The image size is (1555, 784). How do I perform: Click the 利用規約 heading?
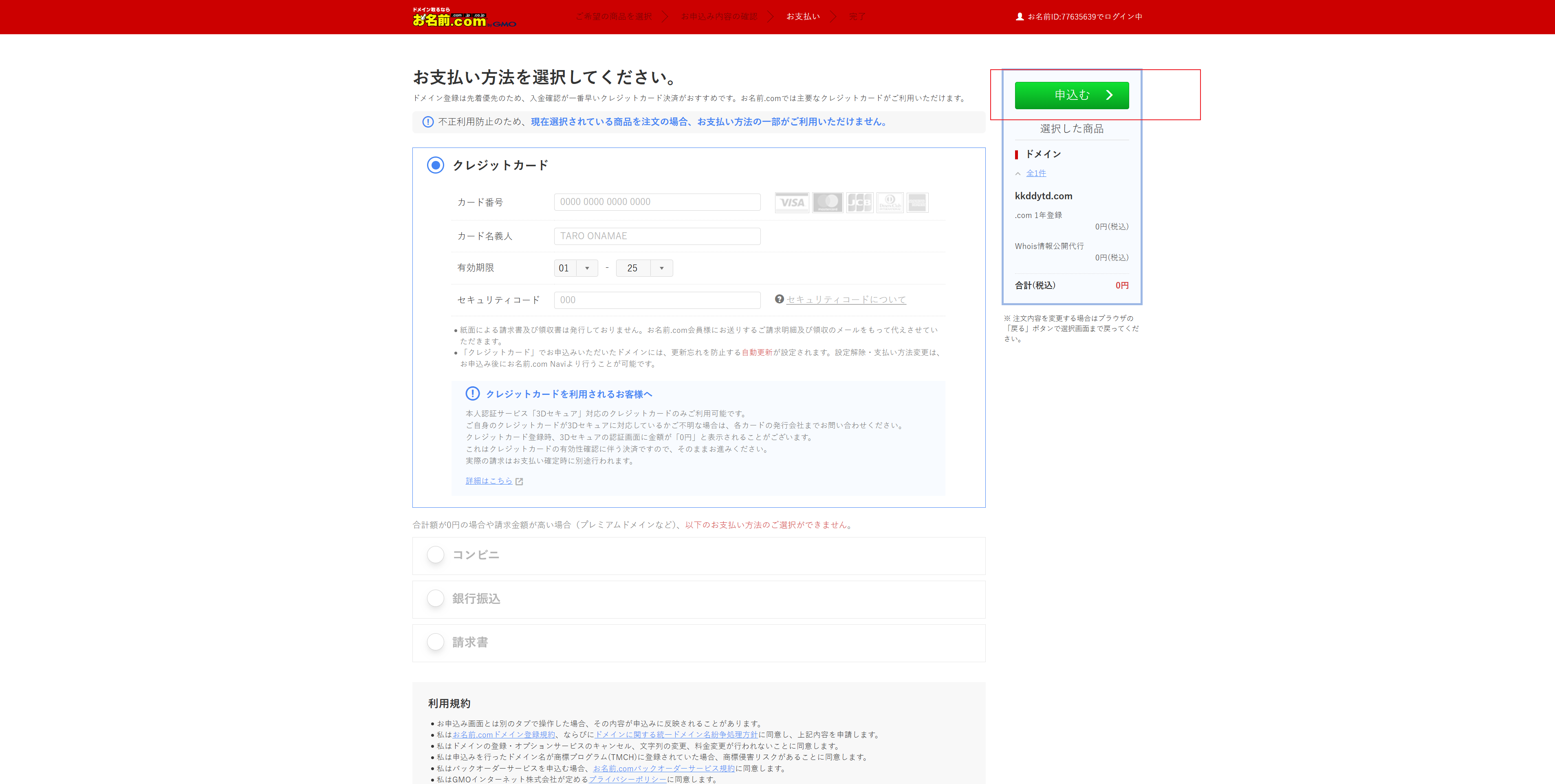pyautogui.click(x=449, y=704)
